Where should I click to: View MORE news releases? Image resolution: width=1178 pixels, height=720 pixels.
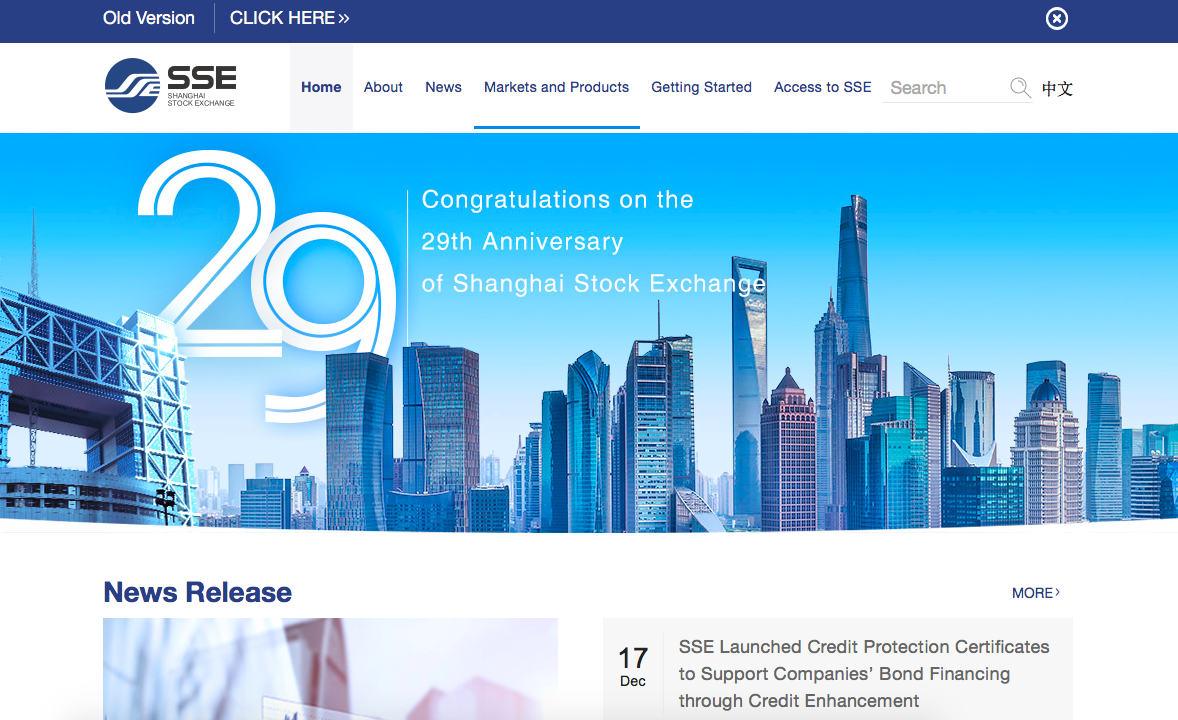[1036, 593]
